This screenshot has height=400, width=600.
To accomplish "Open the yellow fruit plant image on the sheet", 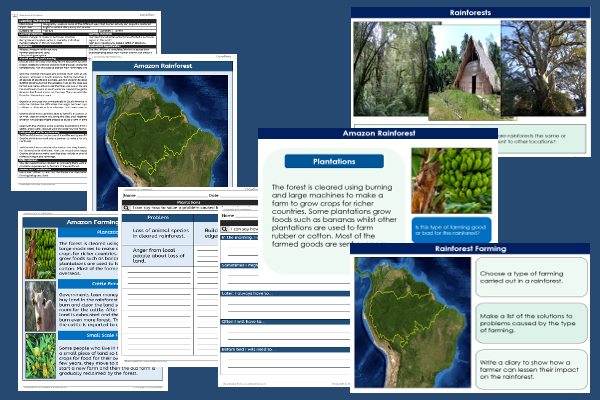I will click(41, 356).
